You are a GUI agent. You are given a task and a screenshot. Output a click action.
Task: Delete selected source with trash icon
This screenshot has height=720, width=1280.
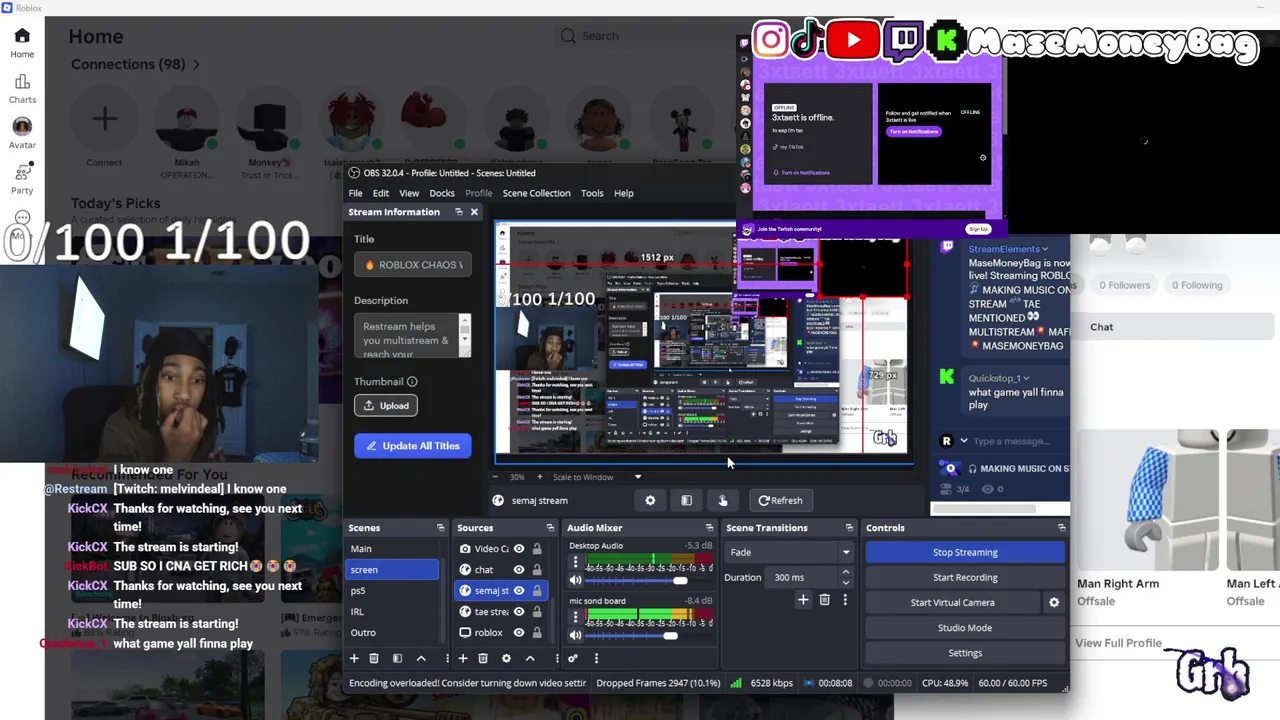click(483, 658)
